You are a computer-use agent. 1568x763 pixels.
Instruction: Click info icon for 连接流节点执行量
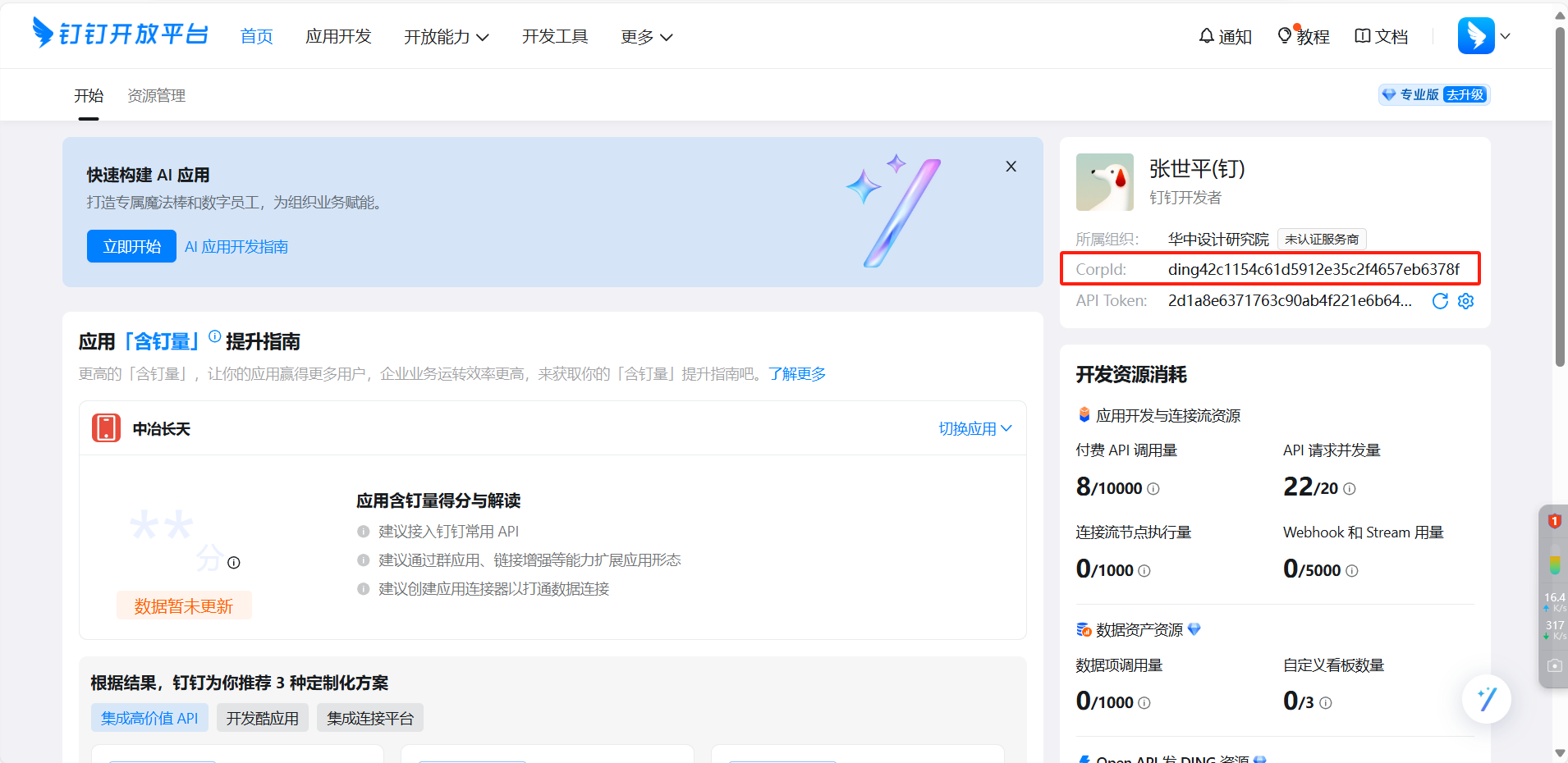[x=1144, y=571]
